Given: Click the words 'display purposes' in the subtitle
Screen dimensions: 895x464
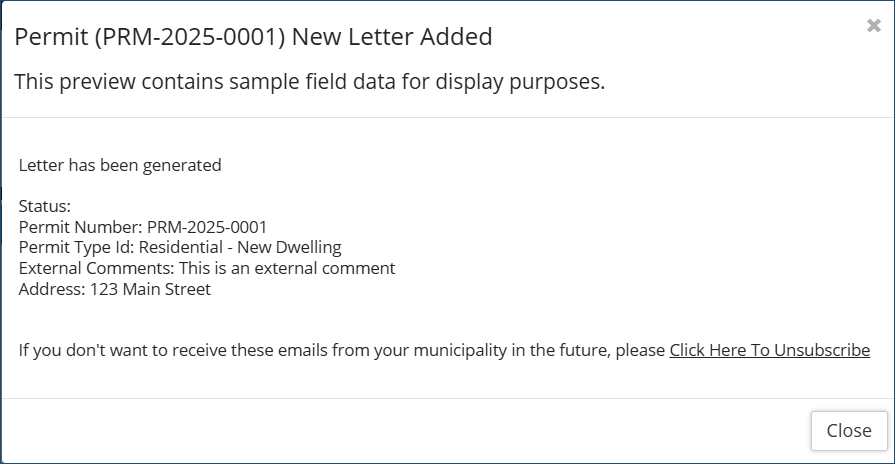Looking at the screenshot, I should tap(530, 82).
